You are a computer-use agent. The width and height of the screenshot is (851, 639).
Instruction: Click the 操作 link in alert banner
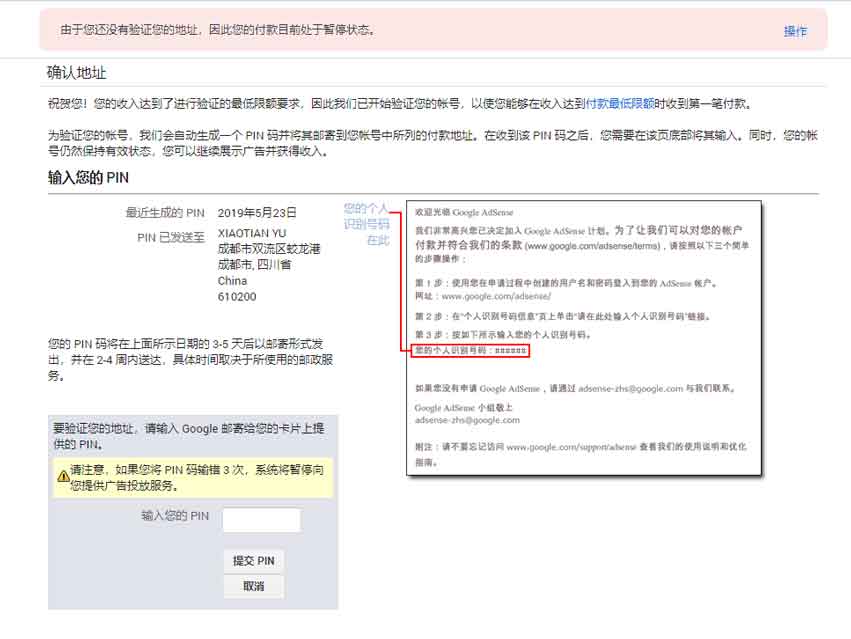[795, 31]
